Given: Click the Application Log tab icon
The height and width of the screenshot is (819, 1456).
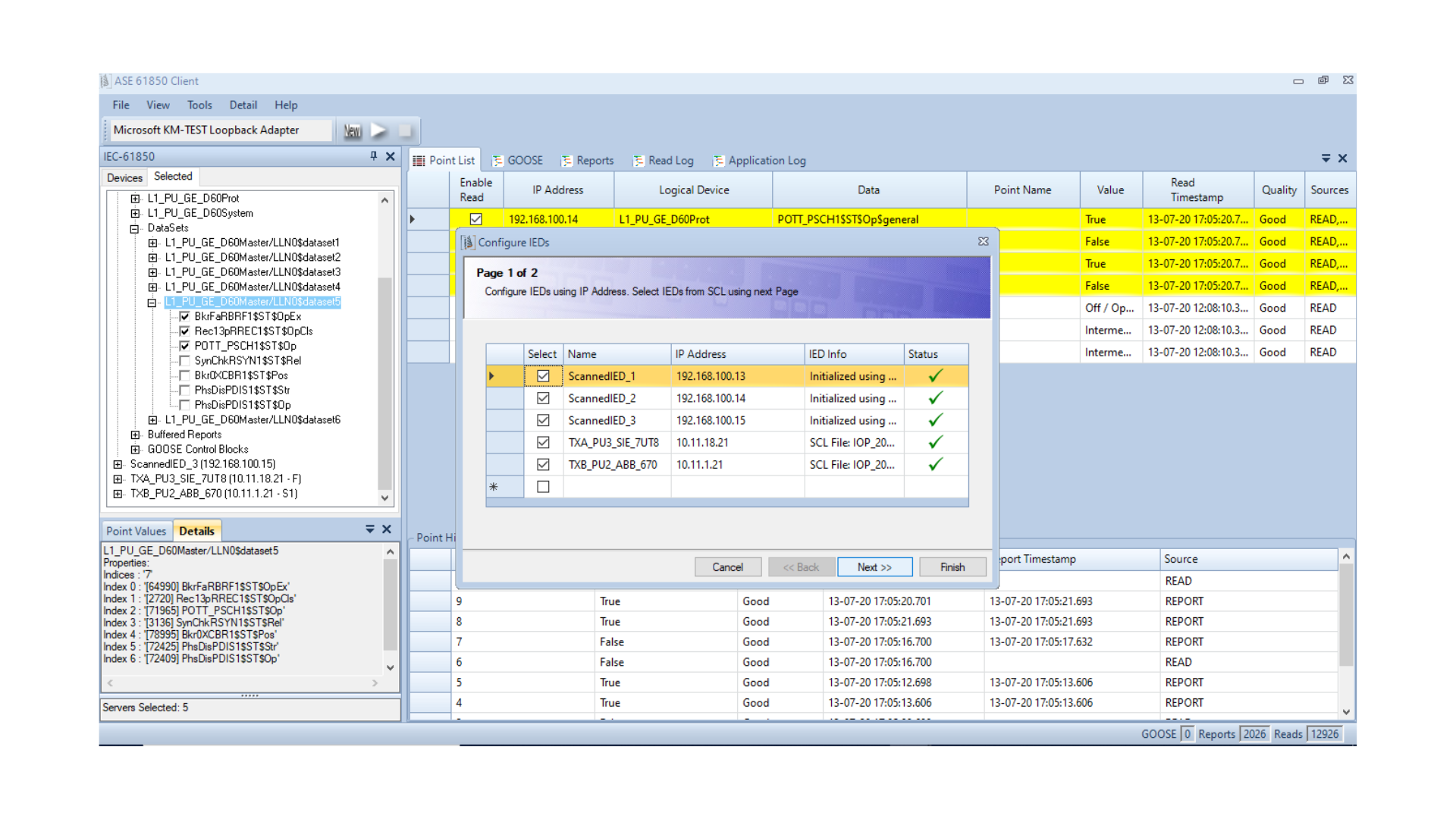Looking at the screenshot, I should tap(718, 161).
